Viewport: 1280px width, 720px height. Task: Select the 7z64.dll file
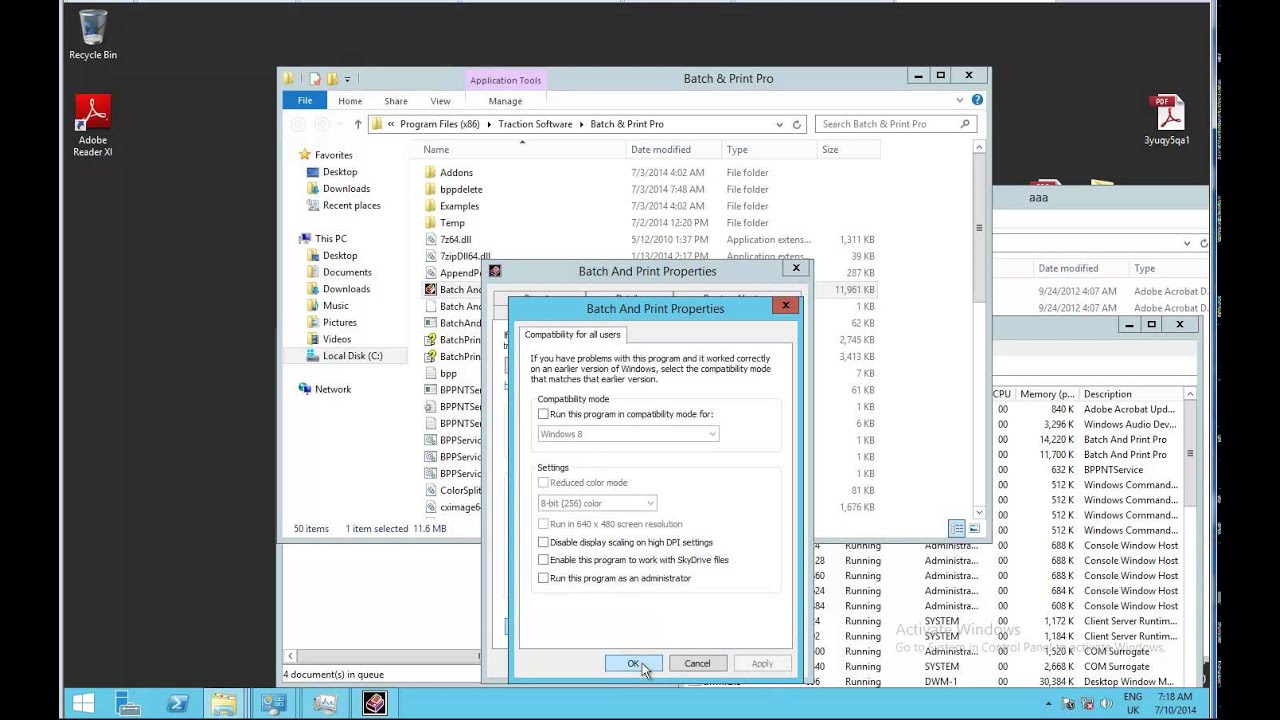[x=455, y=240]
